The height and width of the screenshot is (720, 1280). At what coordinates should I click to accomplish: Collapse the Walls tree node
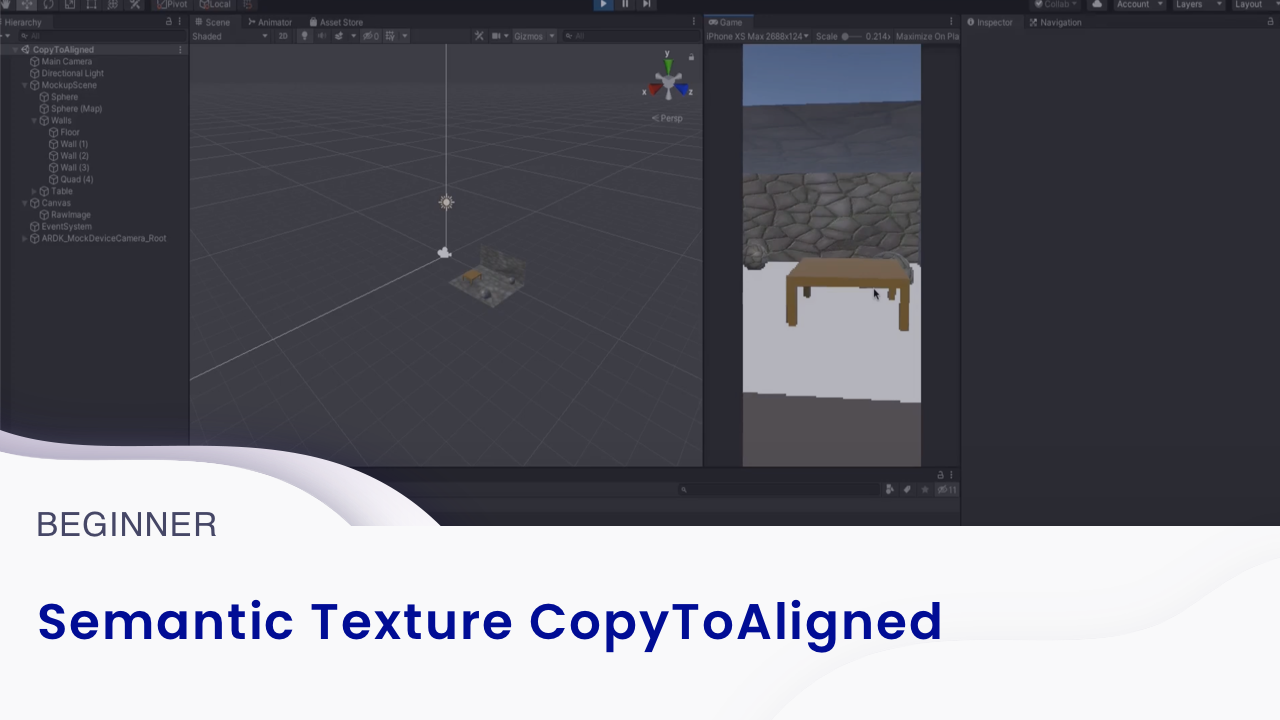34,120
